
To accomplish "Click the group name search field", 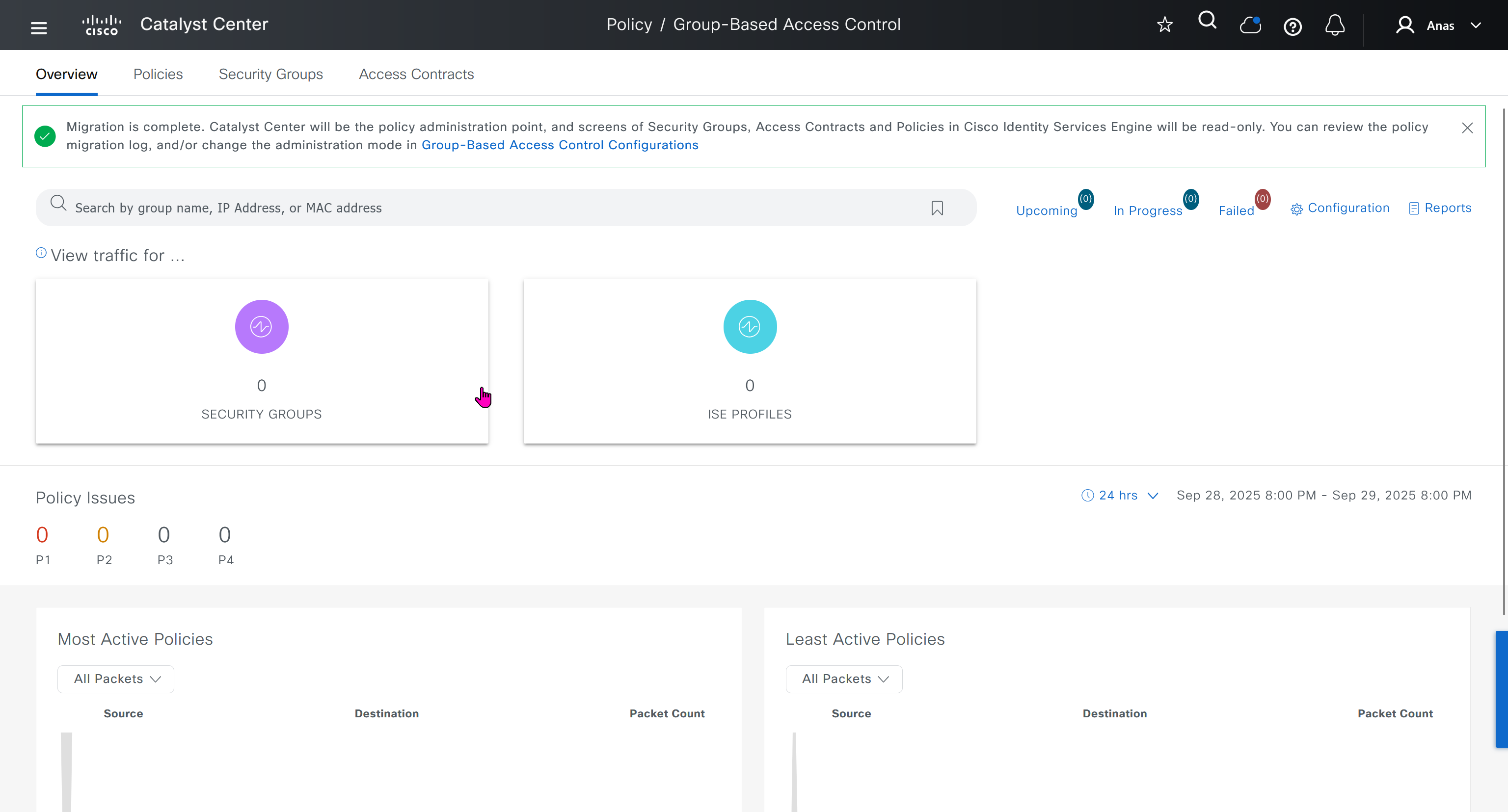I will coord(468,208).
